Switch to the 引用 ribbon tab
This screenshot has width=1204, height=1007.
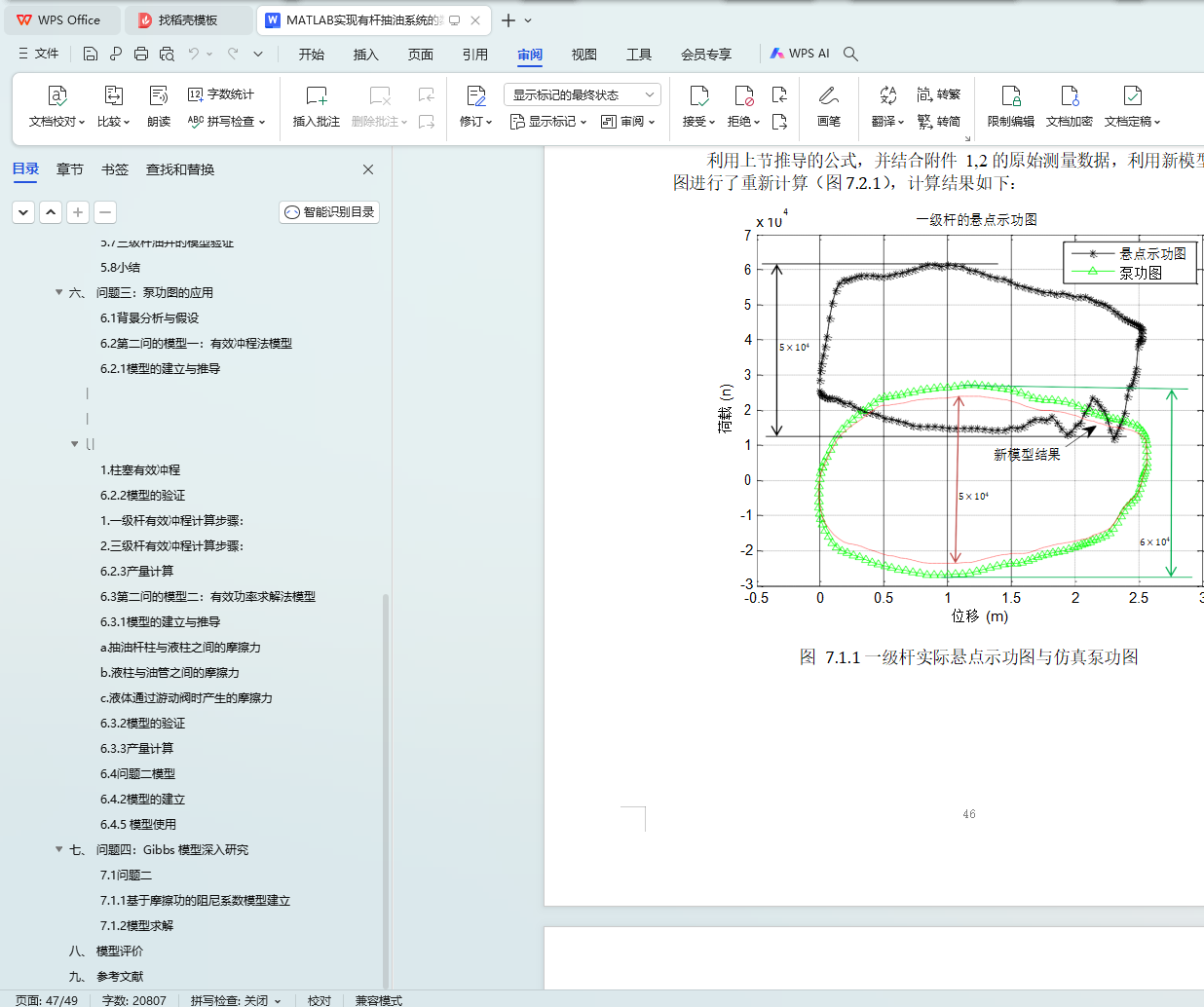[475, 55]
